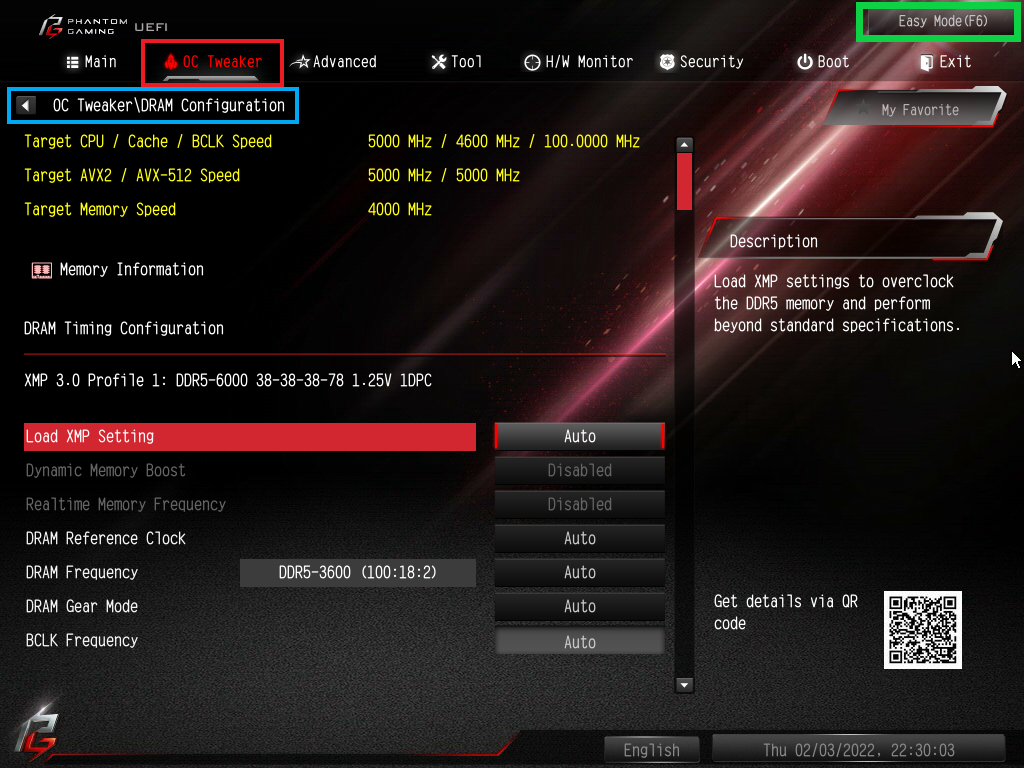The image size is (1024, 768).
Task: Click the Easy Mode (F6) button
Action: 943,22
